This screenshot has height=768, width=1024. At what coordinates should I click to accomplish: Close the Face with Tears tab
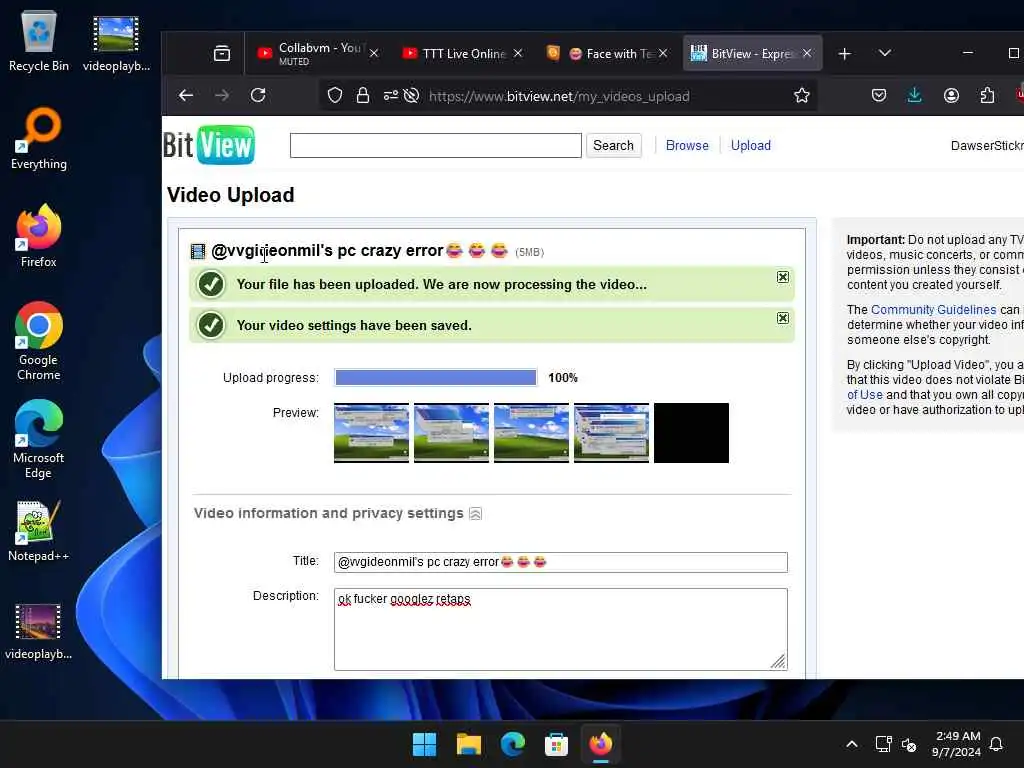(x=663, y=54)
